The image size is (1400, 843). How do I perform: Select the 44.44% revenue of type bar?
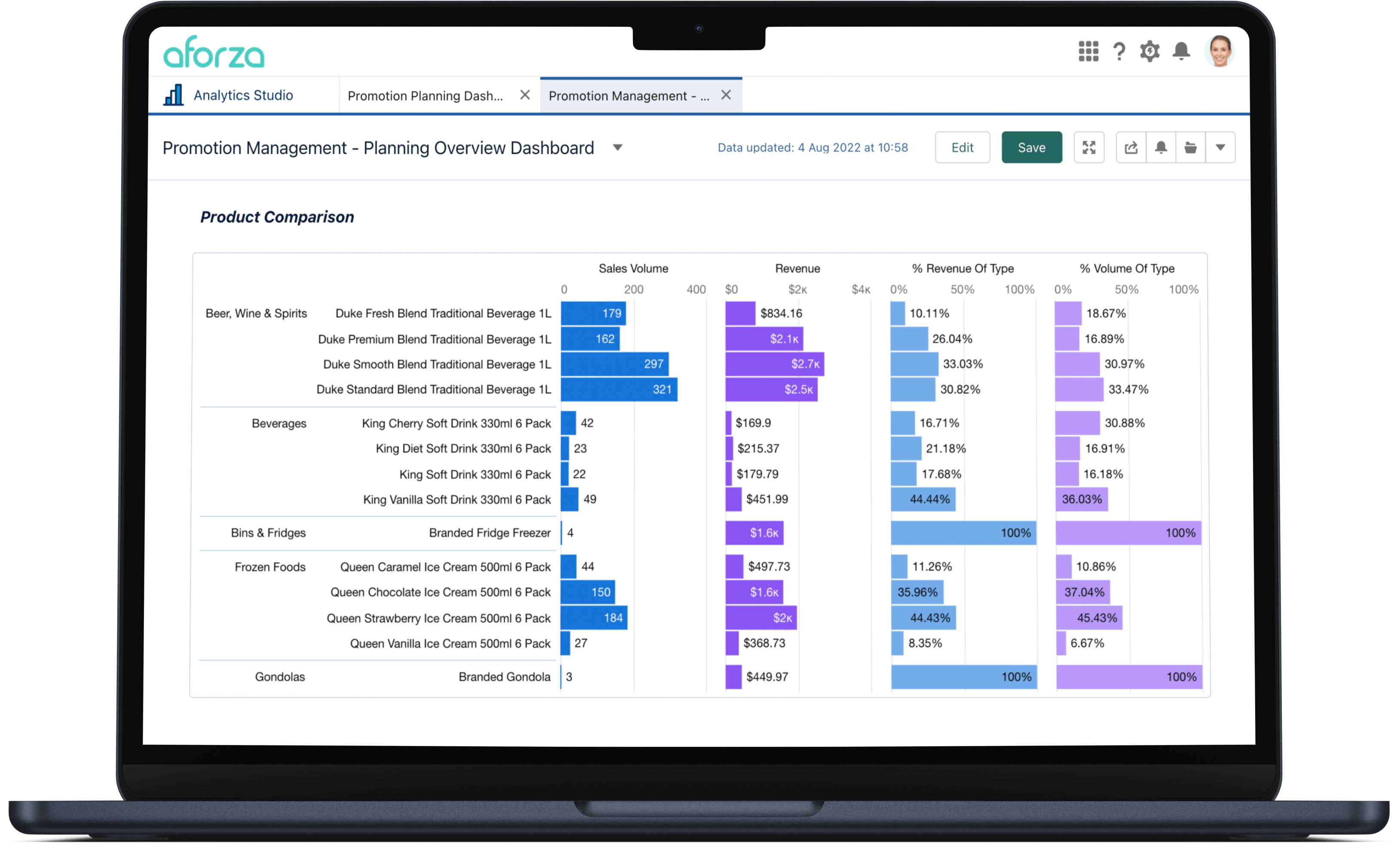pos(923,499)
